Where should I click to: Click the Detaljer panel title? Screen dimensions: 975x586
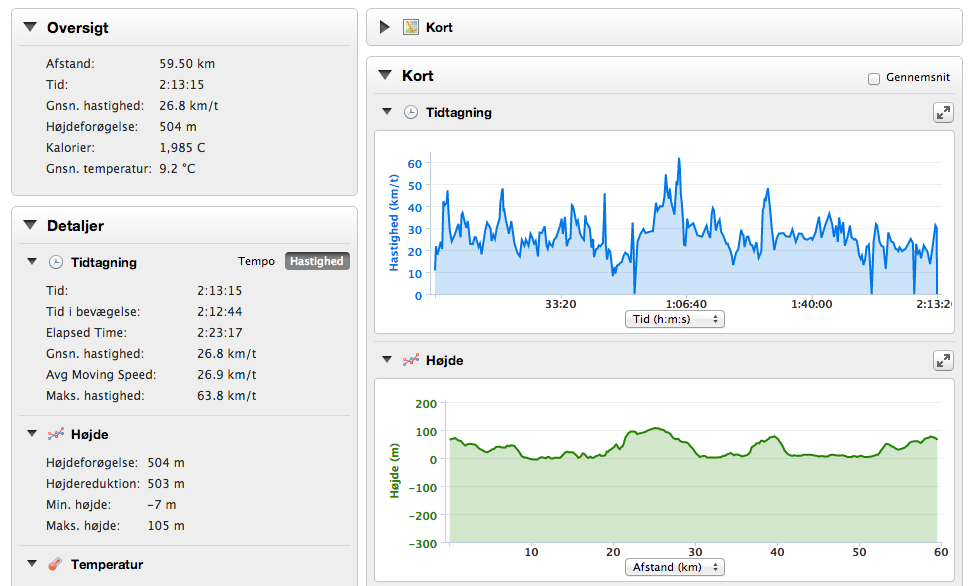pos(75,226)
